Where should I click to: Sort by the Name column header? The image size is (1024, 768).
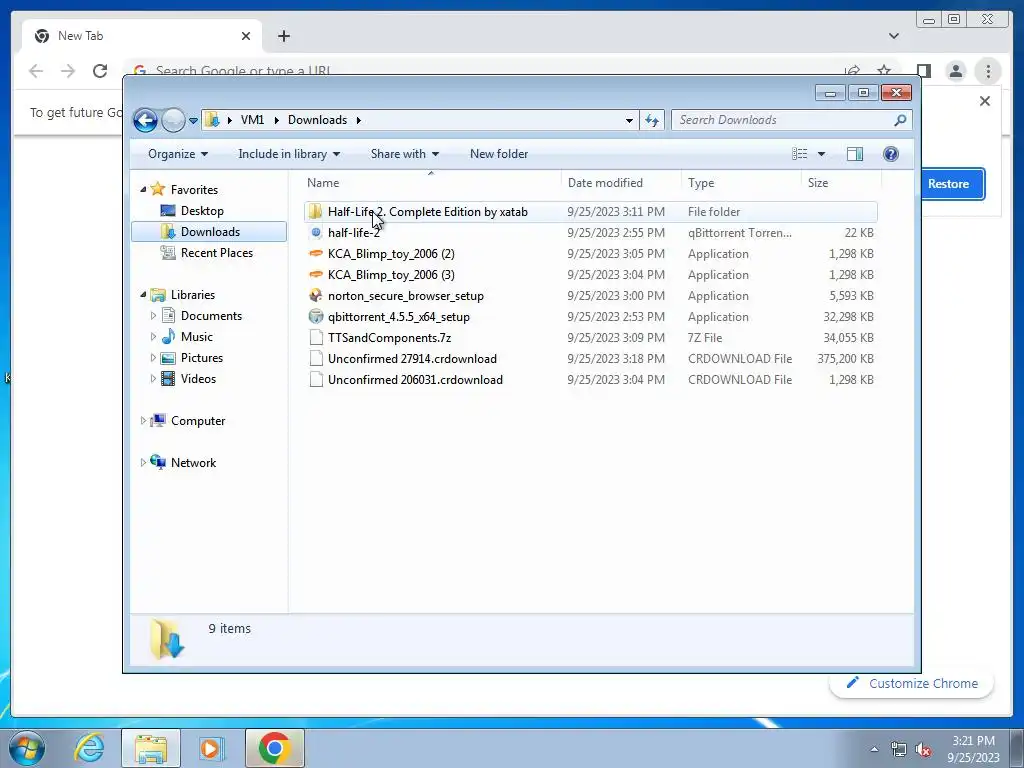431,183
